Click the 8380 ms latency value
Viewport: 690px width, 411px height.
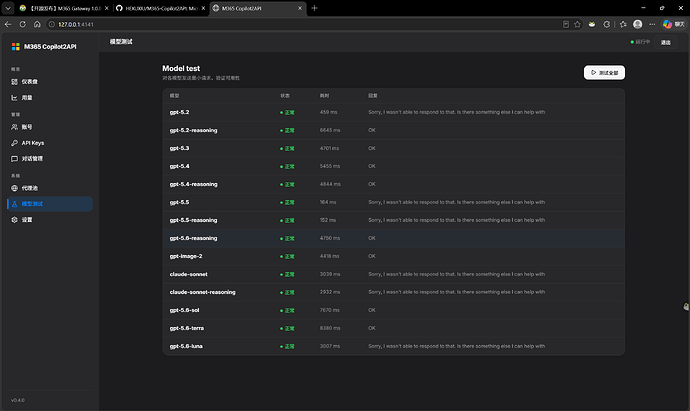[330, 328]
